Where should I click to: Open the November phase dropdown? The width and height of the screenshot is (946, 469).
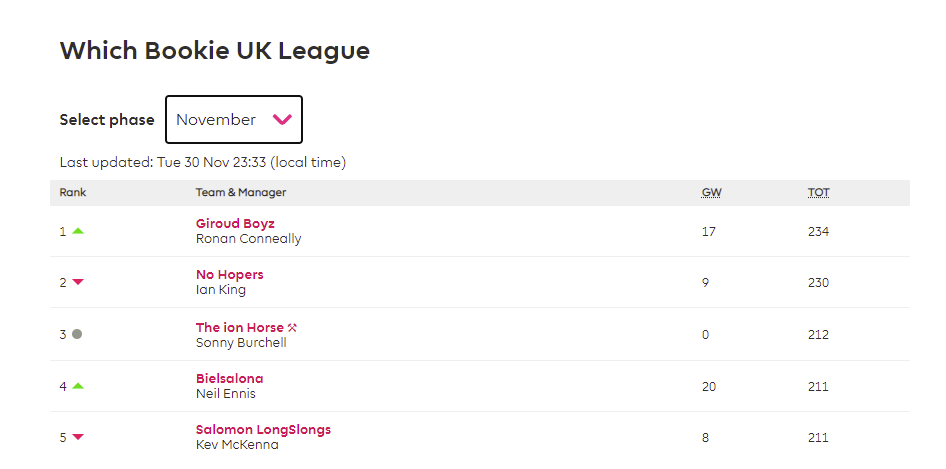point(234,120)
